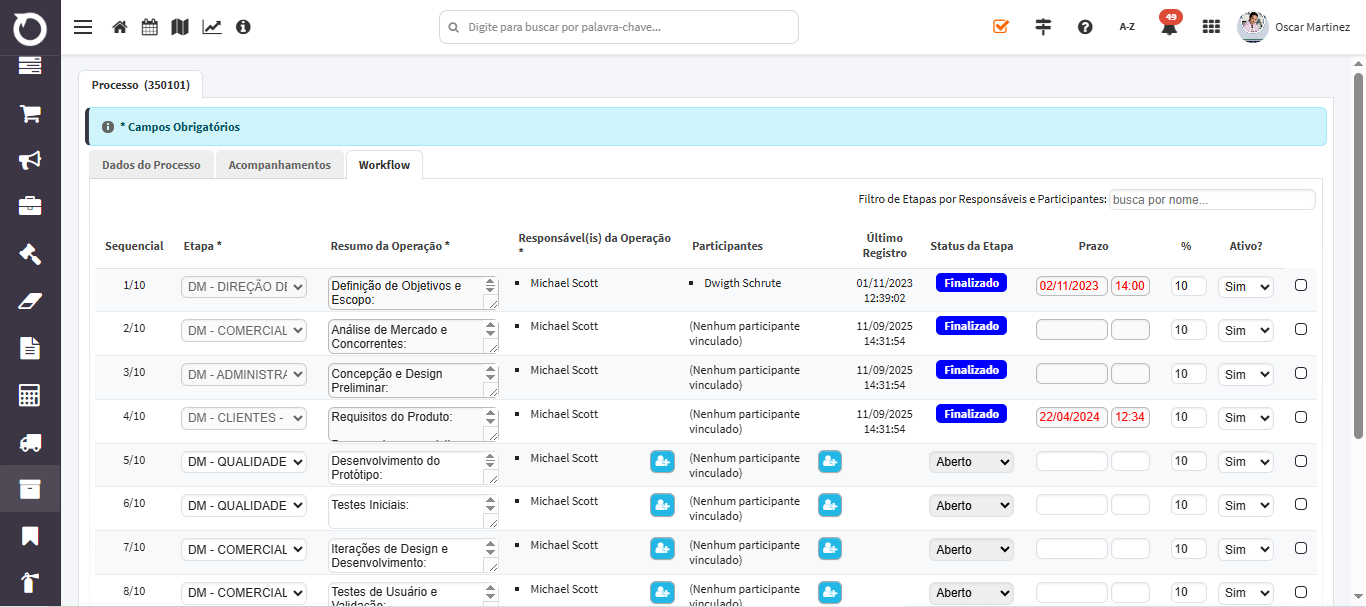Switch to Dados do Processo tab

point(151,165)
